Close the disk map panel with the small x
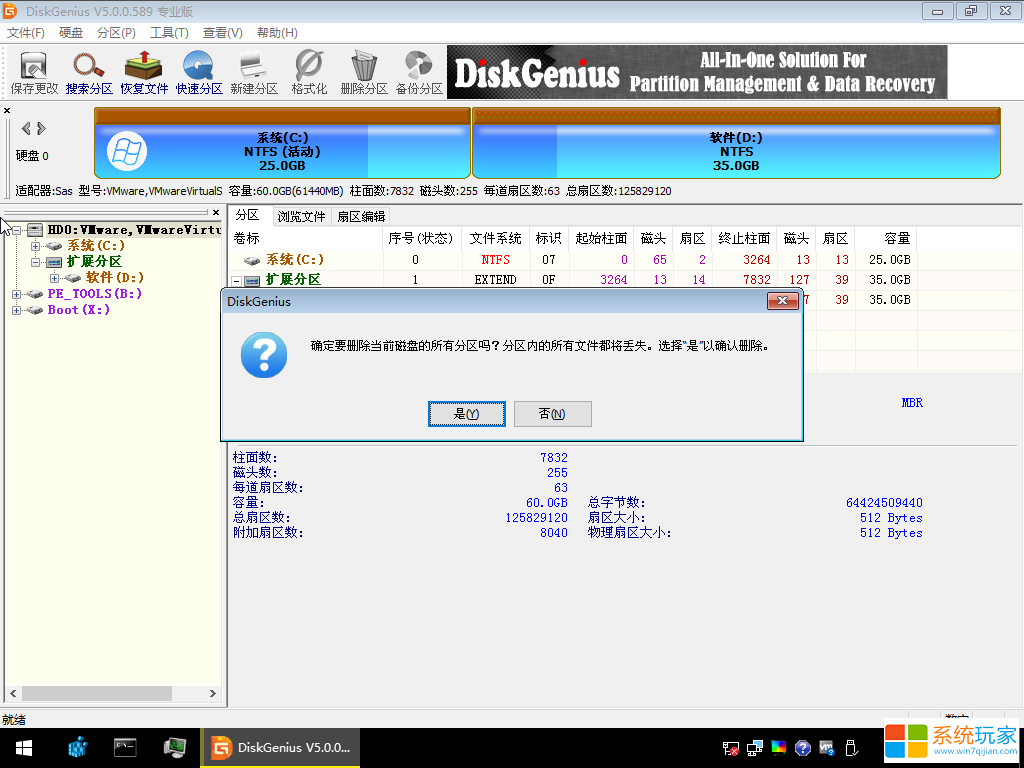This screenshot has width=1024, height=768. click(7, 110)
